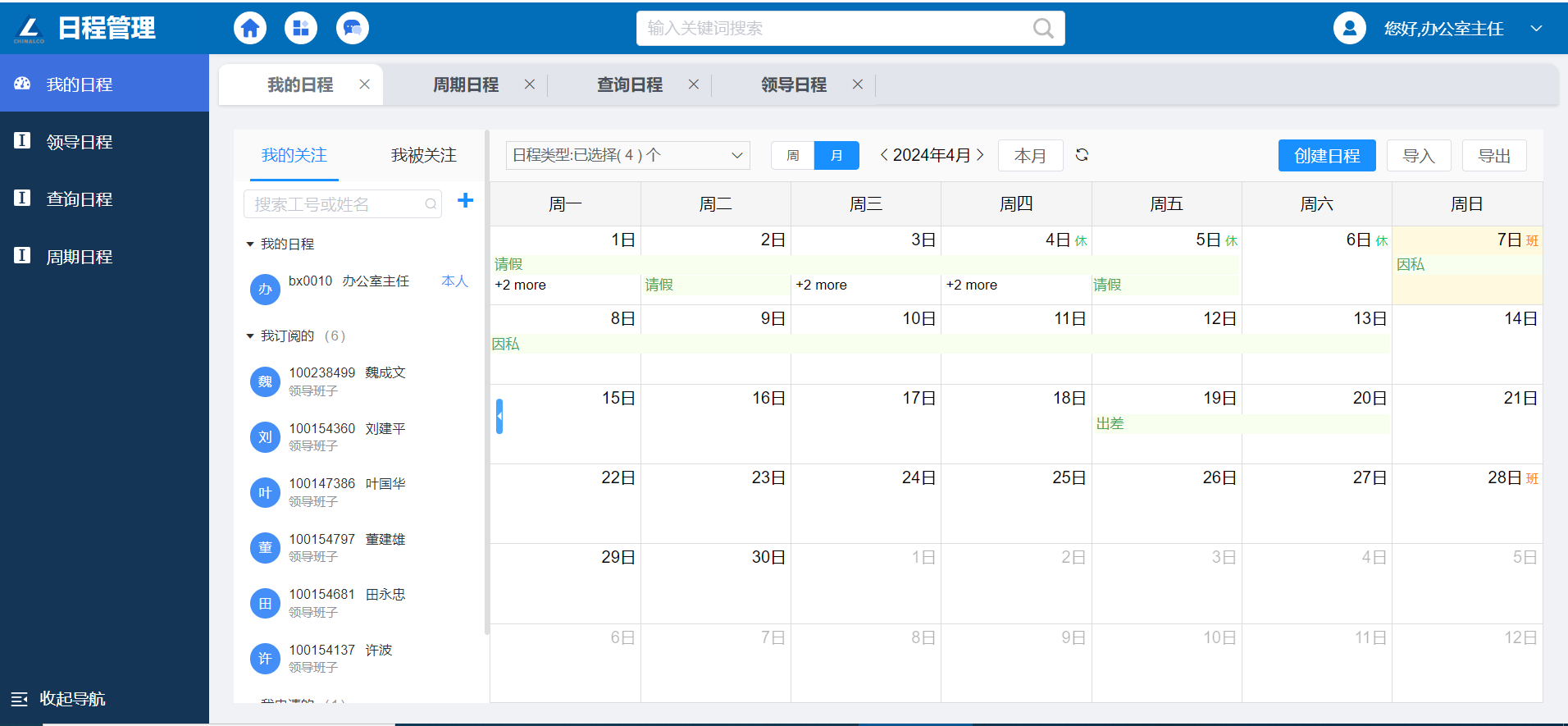Click the 创建日程 button
The width and height of the screenshot is (1568, 726).
pos(1327,155)
